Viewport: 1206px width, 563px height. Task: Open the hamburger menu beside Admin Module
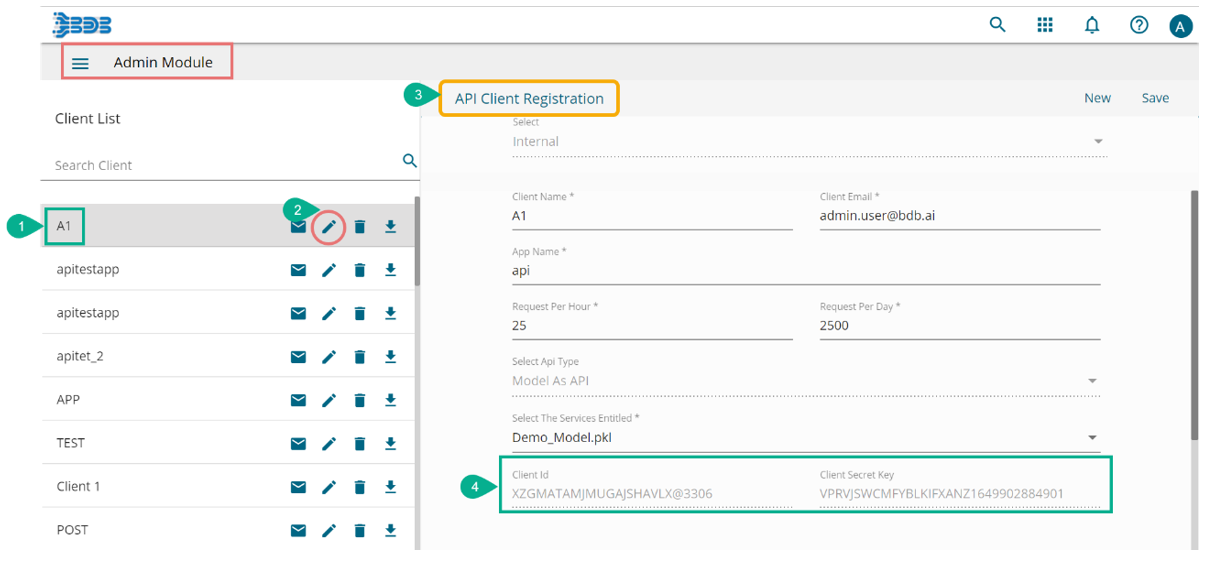point(81,63)
